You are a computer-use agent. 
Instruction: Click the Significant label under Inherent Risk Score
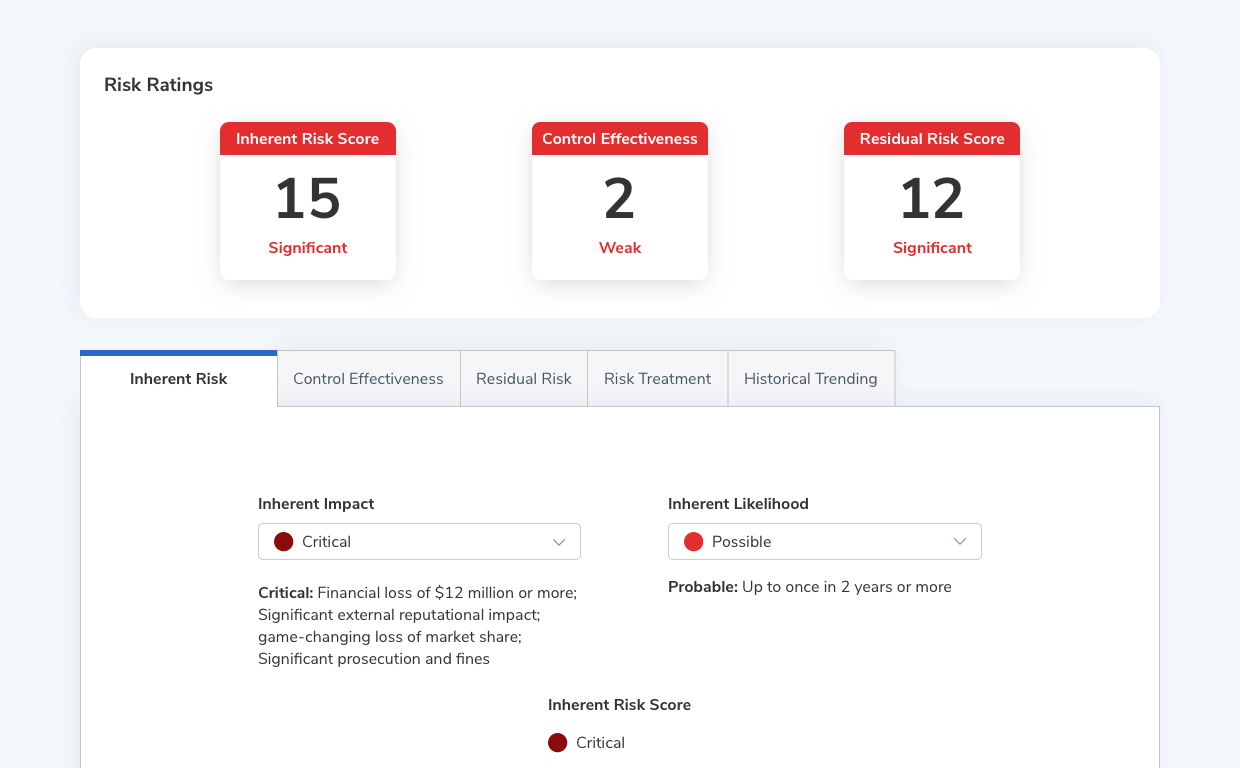tap(307, 247)
